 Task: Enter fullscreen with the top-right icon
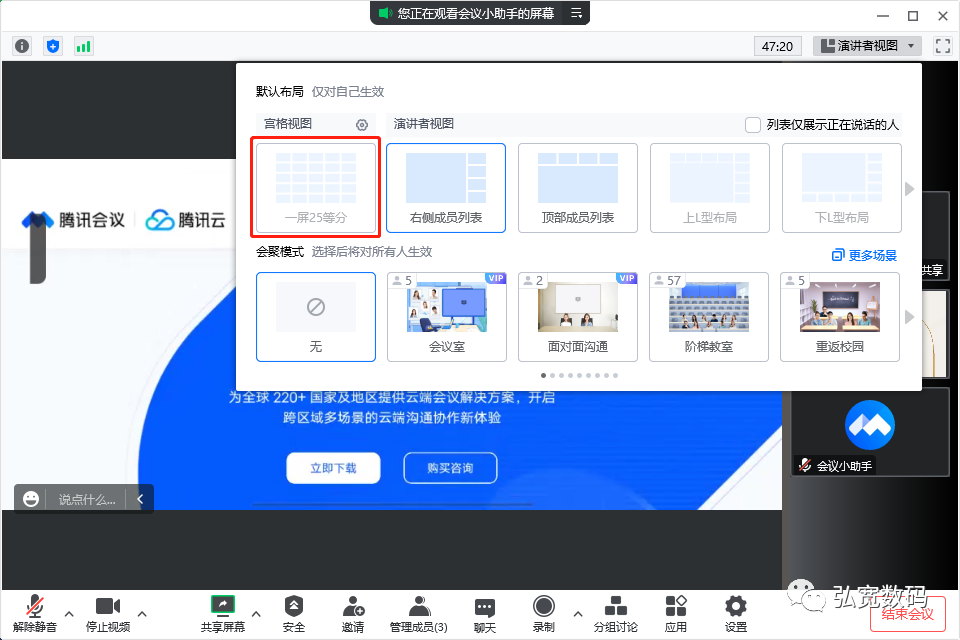pos(943,45)
